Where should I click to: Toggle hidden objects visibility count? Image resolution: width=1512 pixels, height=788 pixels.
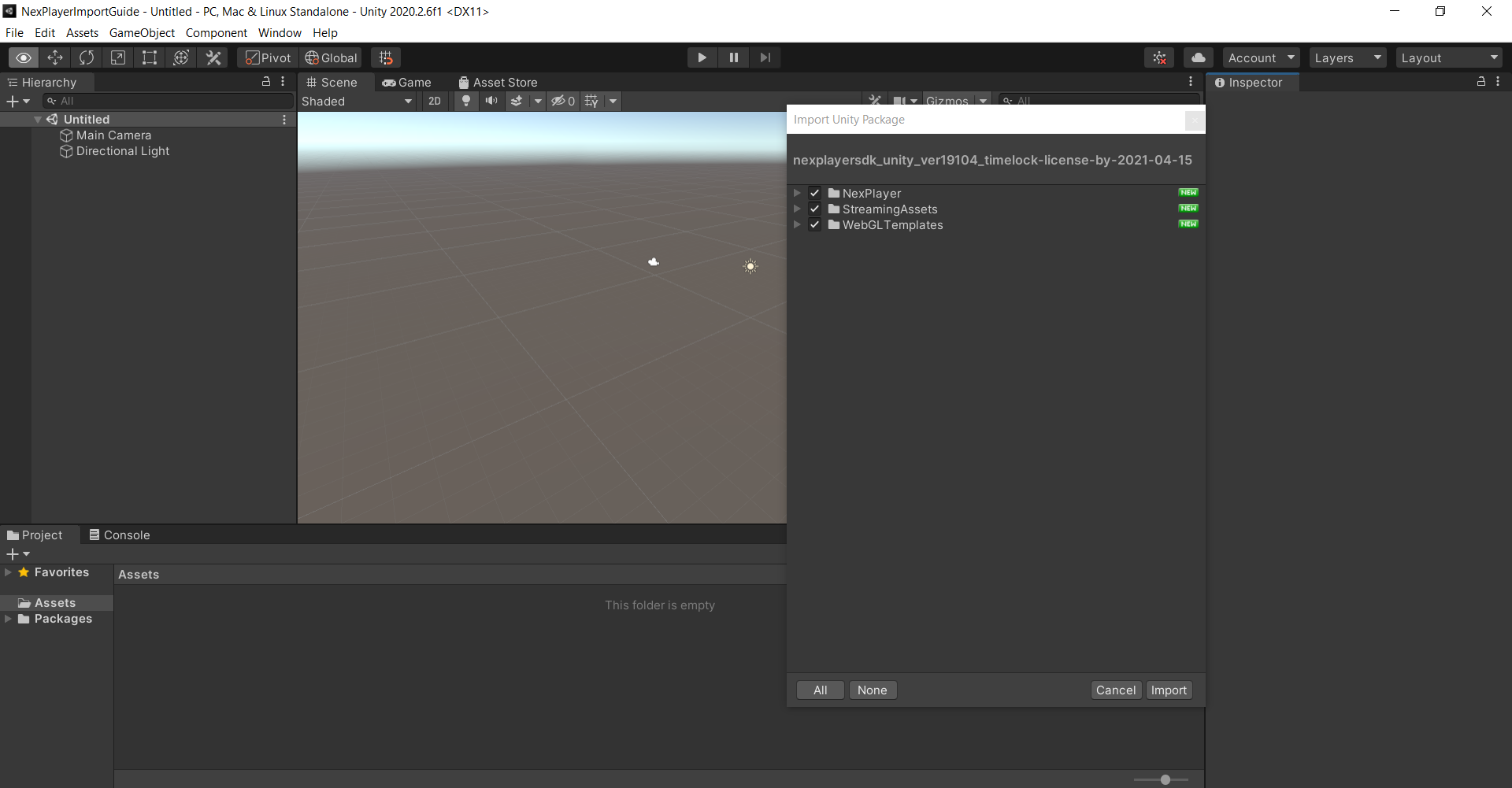[x=563, y=101]
